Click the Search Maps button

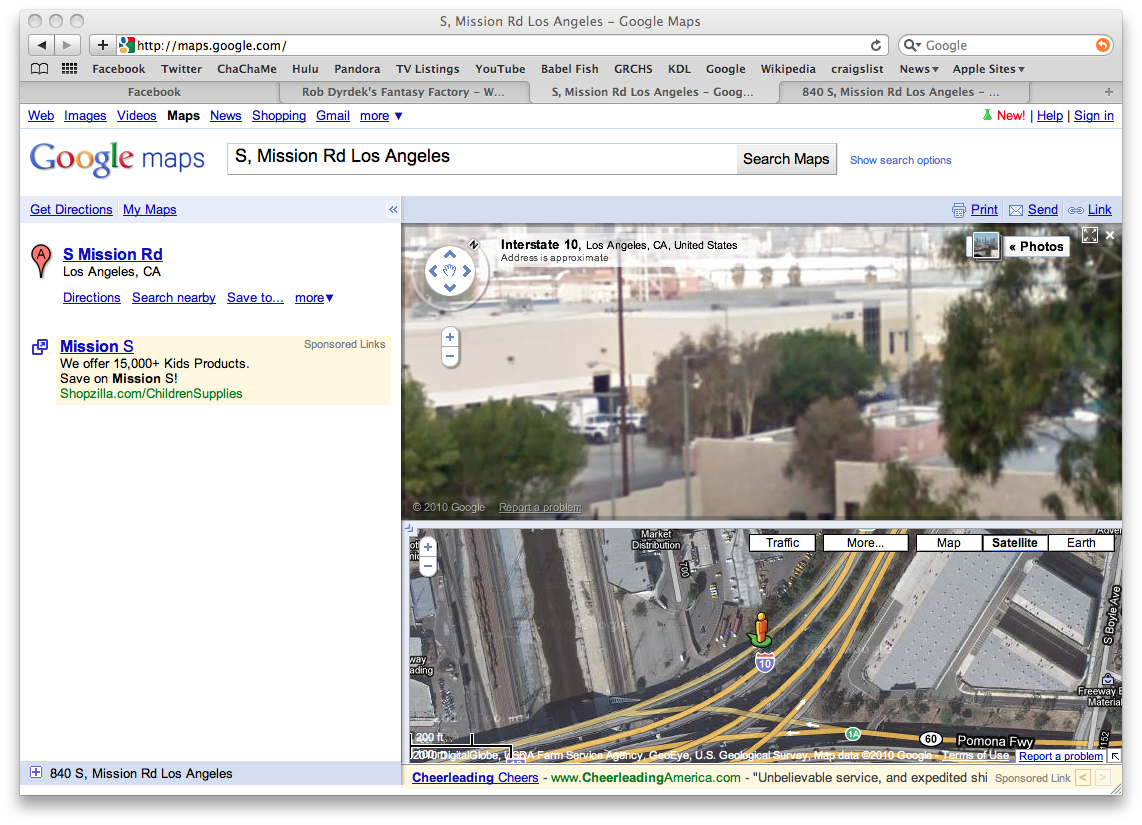[786, 159]
